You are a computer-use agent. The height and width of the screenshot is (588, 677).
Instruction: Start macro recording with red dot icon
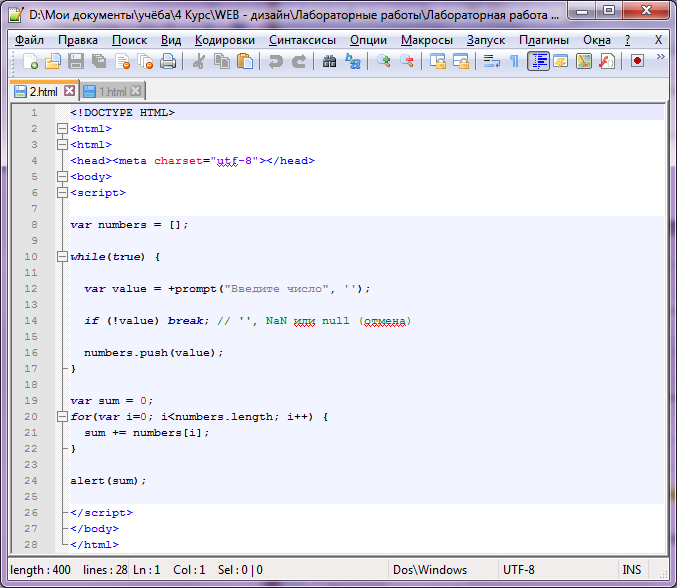(637, 62)
